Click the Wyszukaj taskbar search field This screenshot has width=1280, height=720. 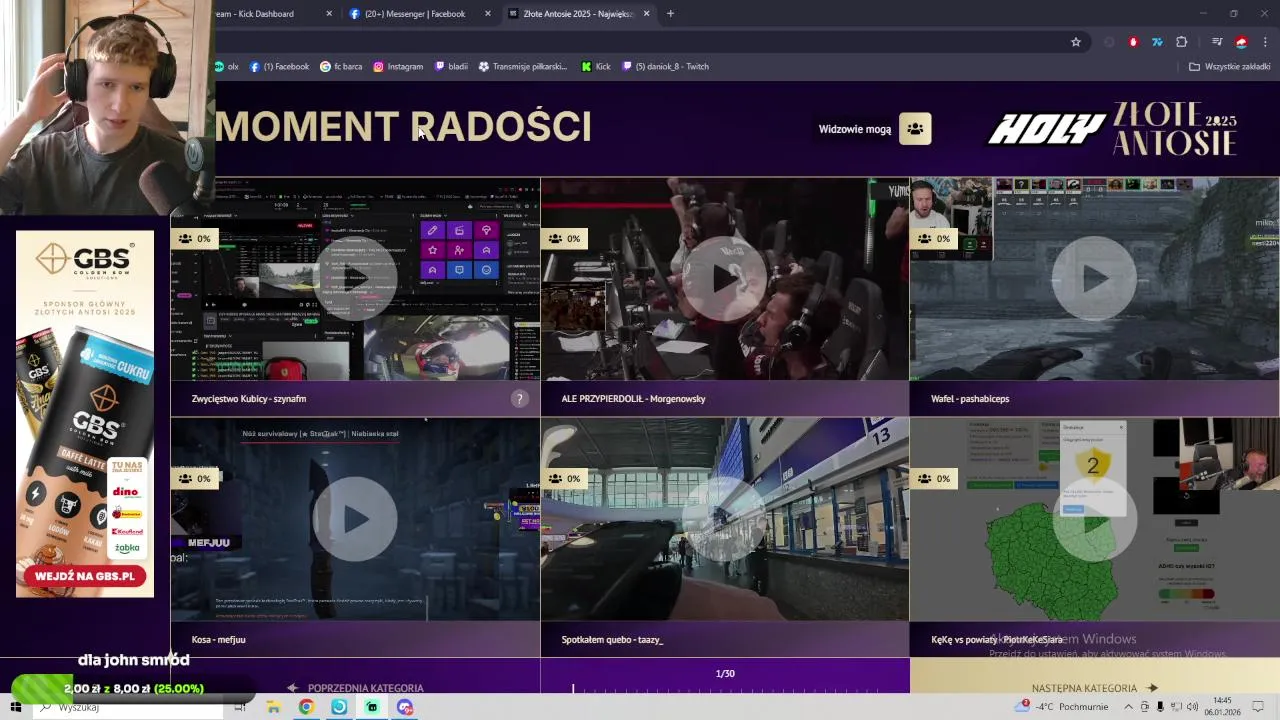pyautogui.click(x=127, y=707)
